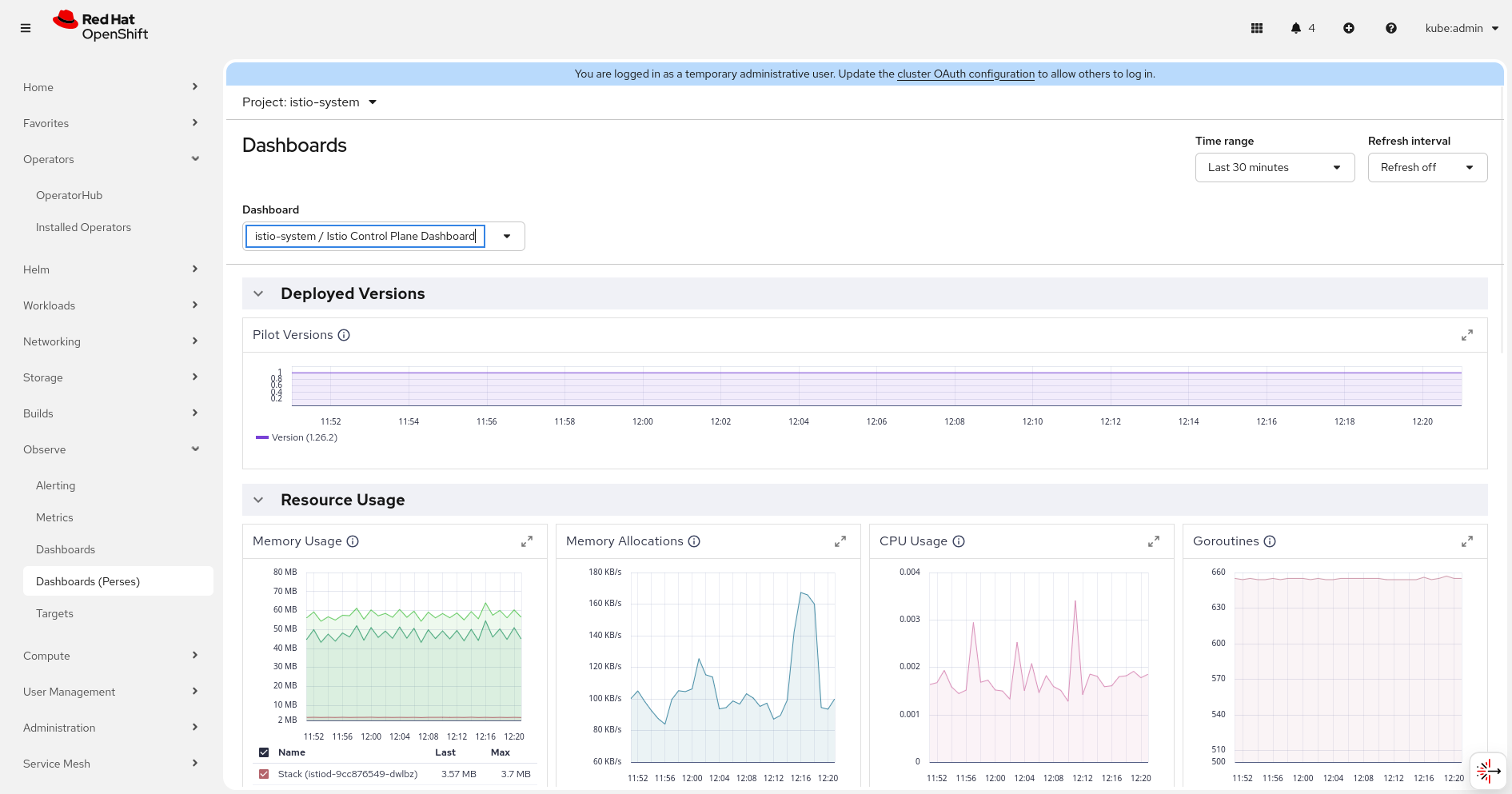Open Installed Operators in the sidebar
Image resolution: width=1512 pixels, height=794 pixels.
83,227
